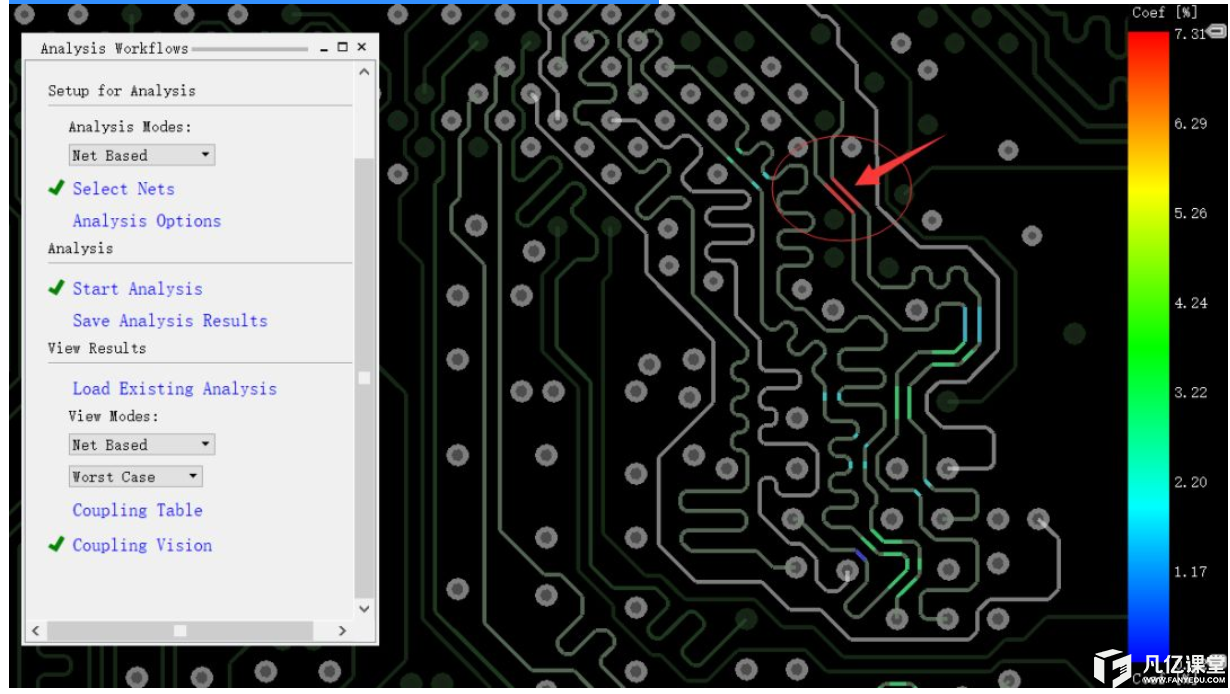Click the 2.20 value on color legend
1230x694 pixels.
1190,482
